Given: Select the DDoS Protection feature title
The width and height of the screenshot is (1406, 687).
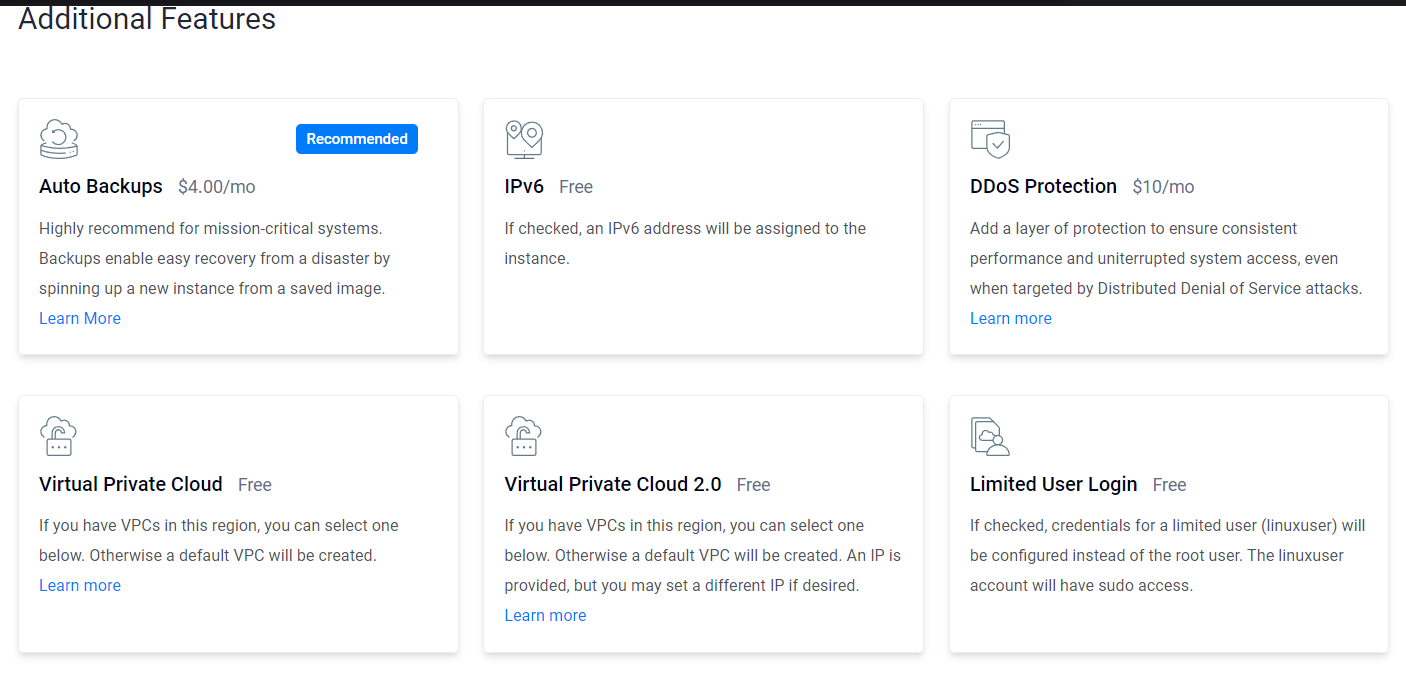Looking at the screenshot, I should click(1043, 186).
